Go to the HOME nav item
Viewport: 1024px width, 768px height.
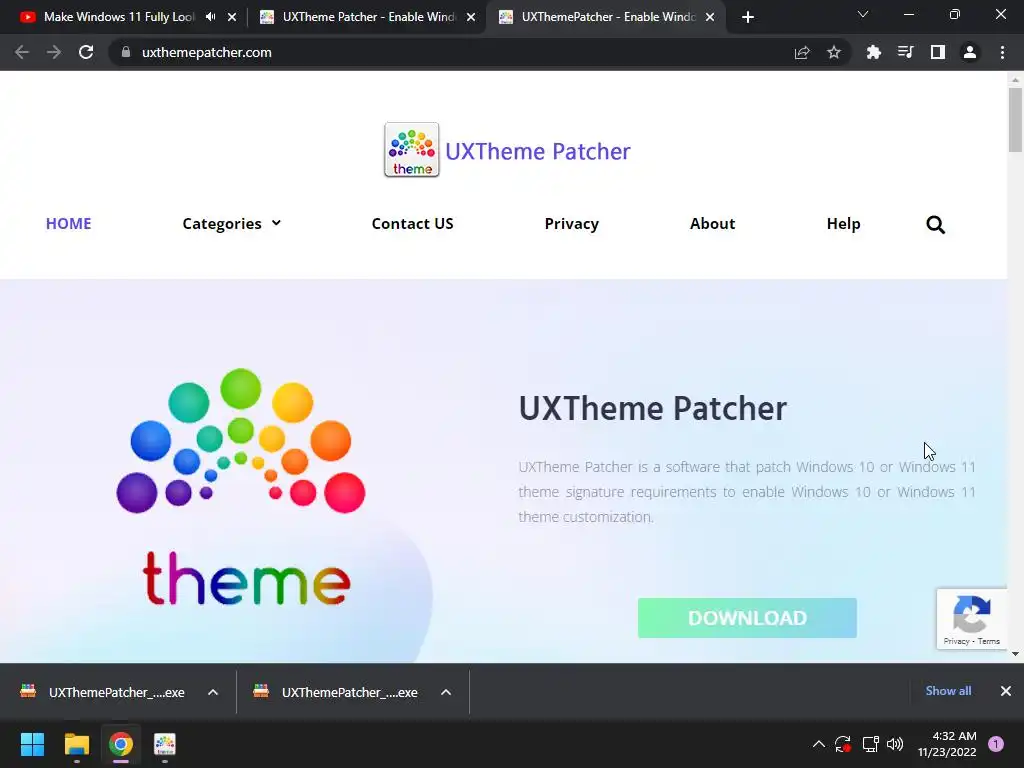[x=69, y=223]
